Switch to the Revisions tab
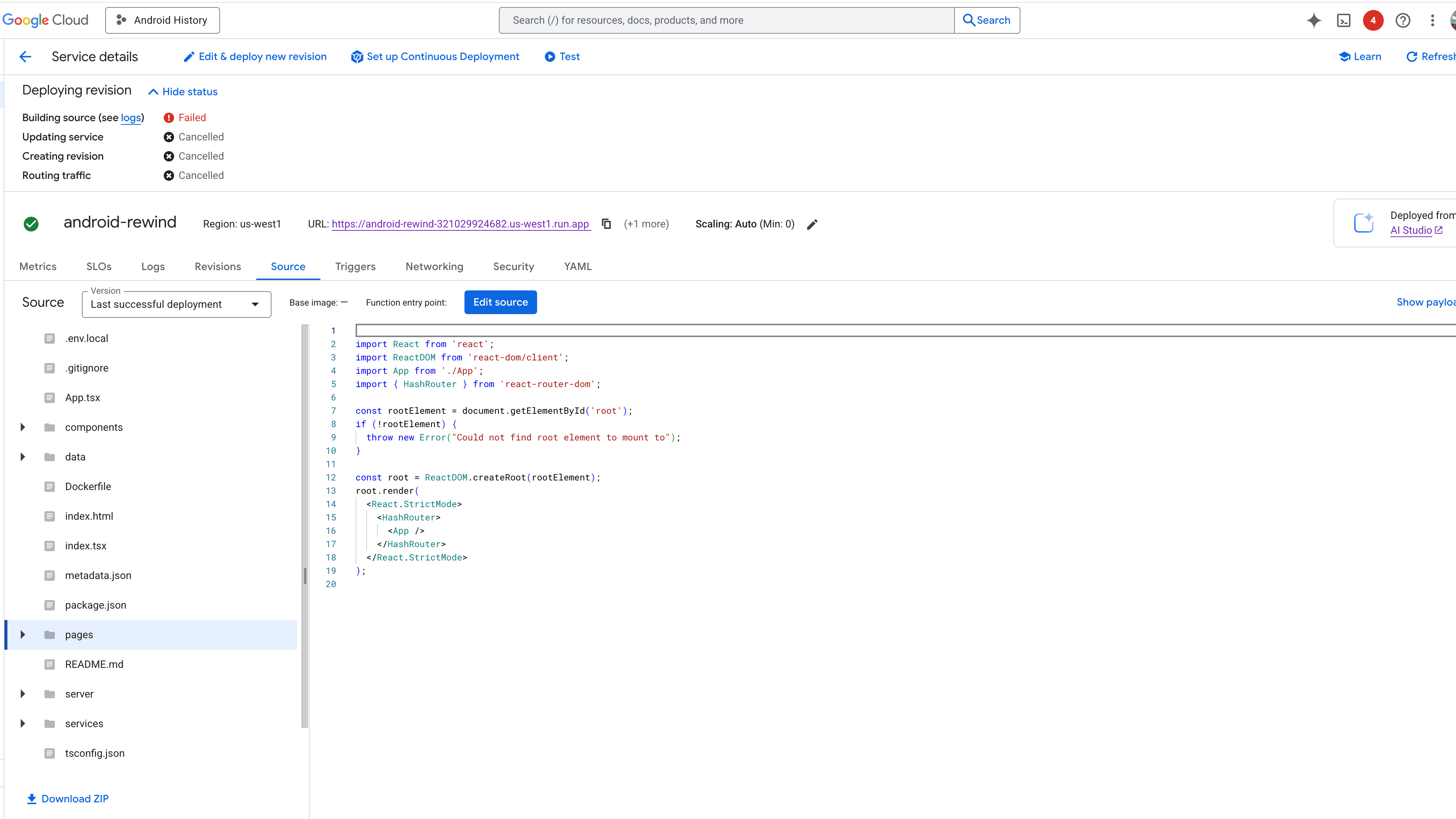 pos(218,266)
